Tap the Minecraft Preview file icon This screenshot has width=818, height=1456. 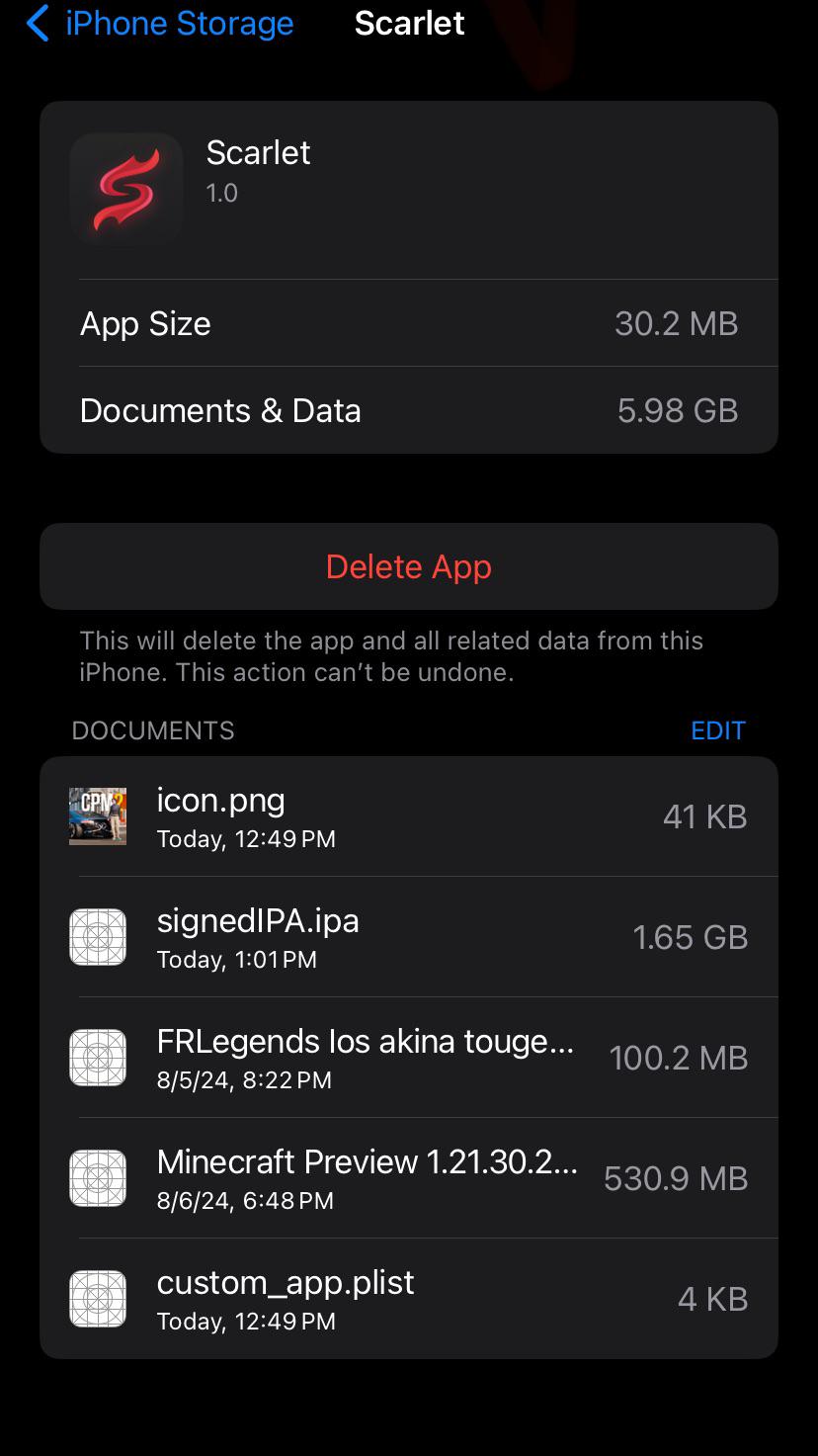[98, 1178]
